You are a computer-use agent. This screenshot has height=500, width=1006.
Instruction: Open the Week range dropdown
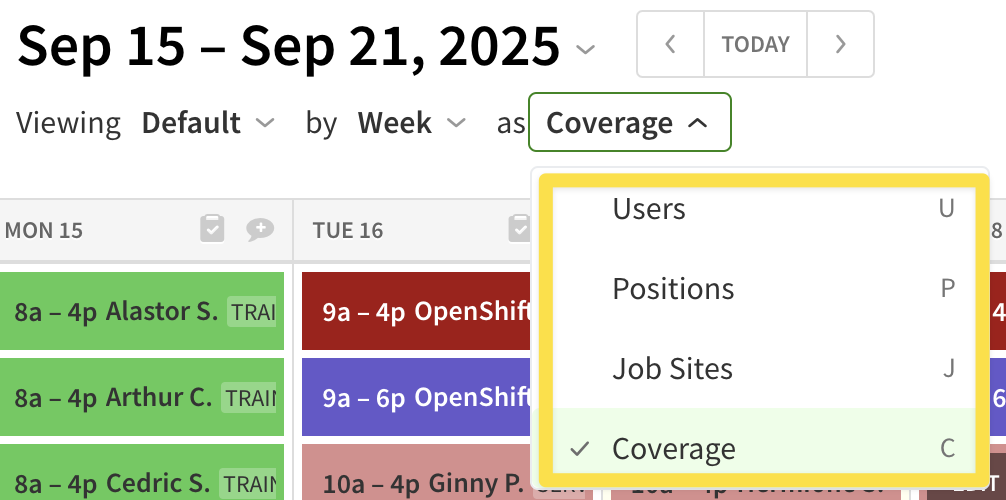coord(412,124)
